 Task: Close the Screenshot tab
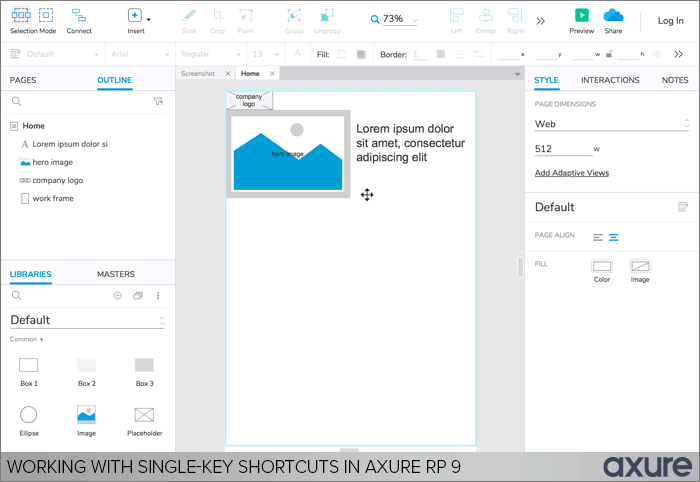pyautogui.click(x=228, y=74)
